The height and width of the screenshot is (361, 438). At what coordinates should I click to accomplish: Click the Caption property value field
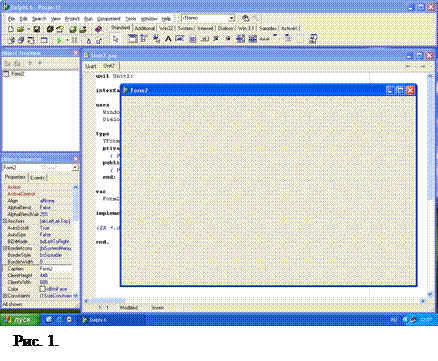[x=55, y=269]
